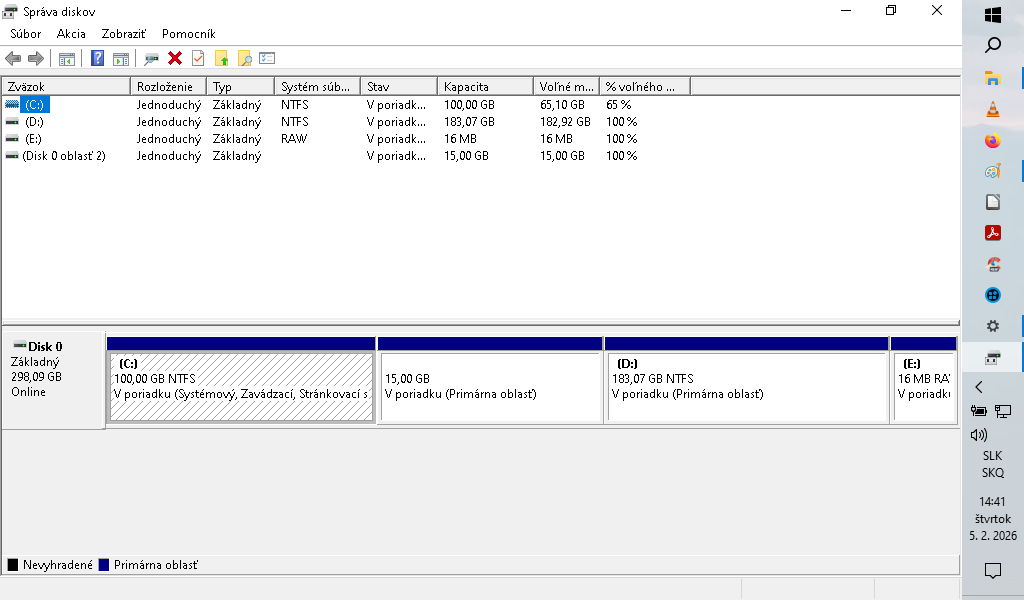Launch VLC media player from the taskbar
The height and width of the screenshot is (600, 1024).
992,110
